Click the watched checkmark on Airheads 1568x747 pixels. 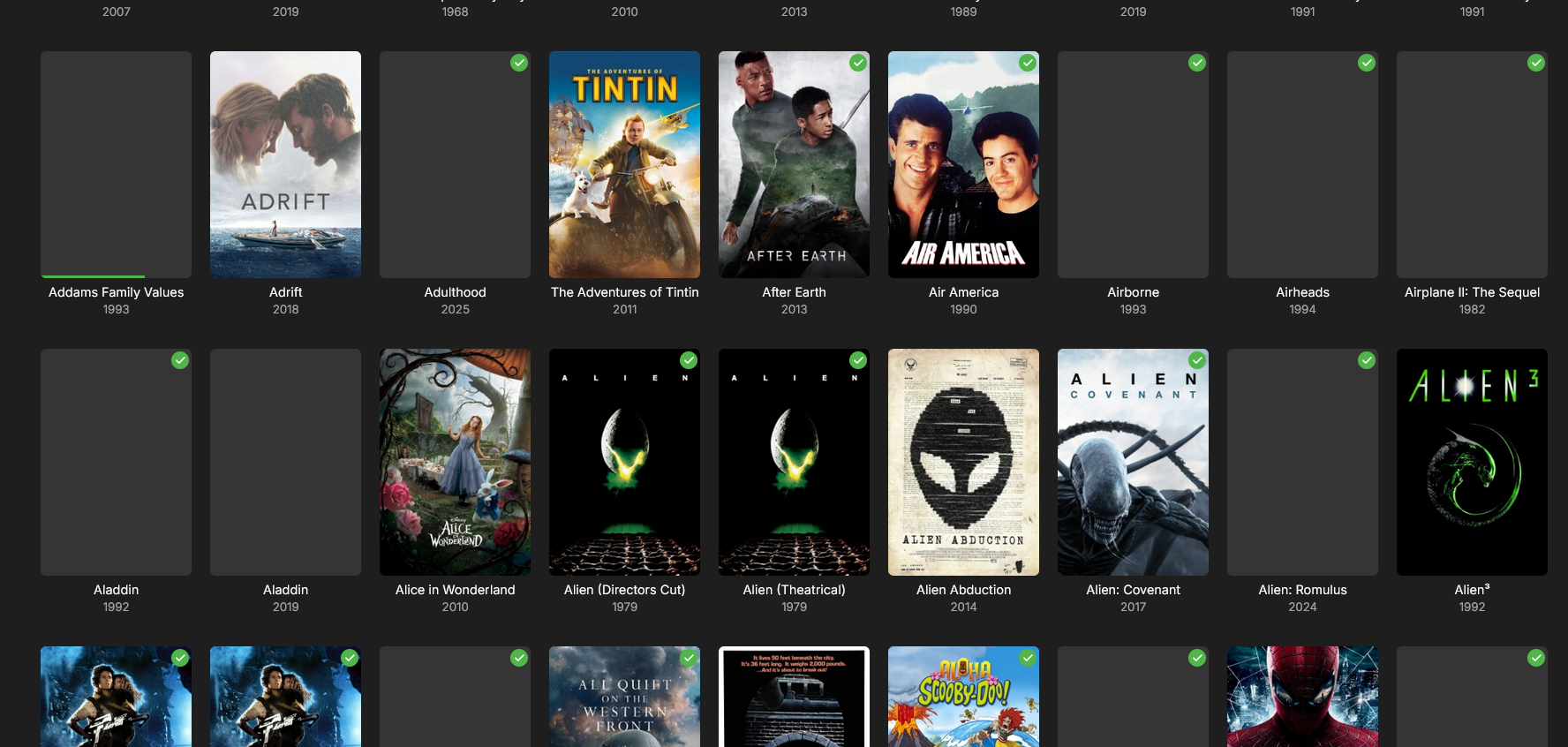[x=1367, y=63]
